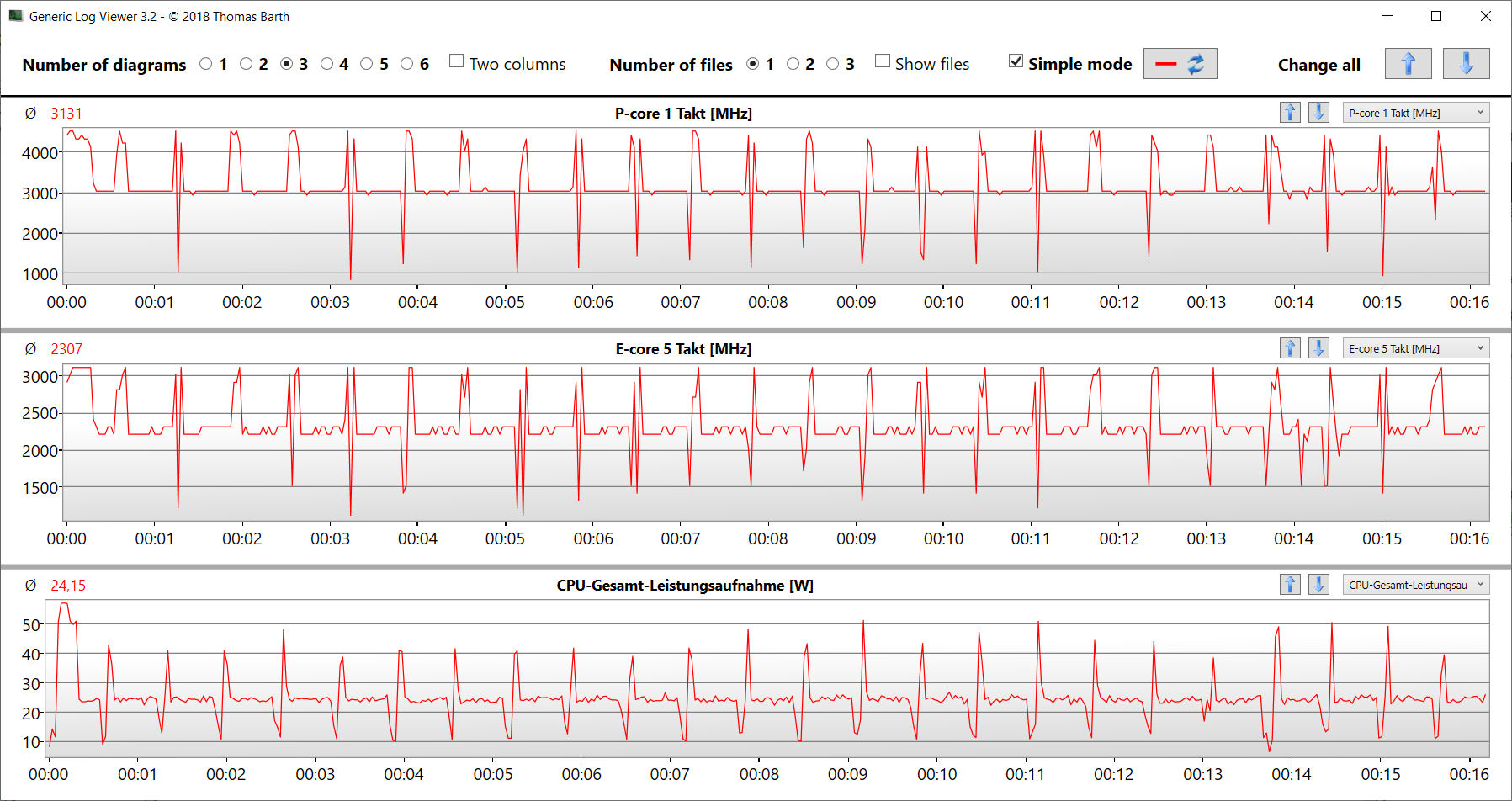Close the Generic Log Viewer window
This screenshot has width=1512, height=801.
click(x=1485, y=16)
